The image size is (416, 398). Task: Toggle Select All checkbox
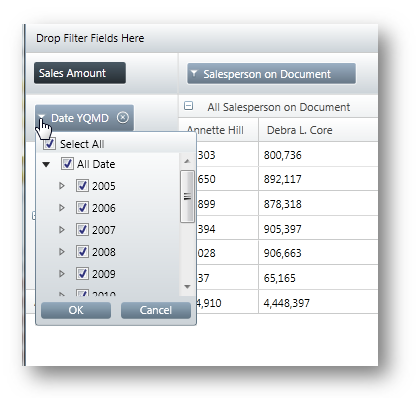pyautogui.click(x=49, y=144)
